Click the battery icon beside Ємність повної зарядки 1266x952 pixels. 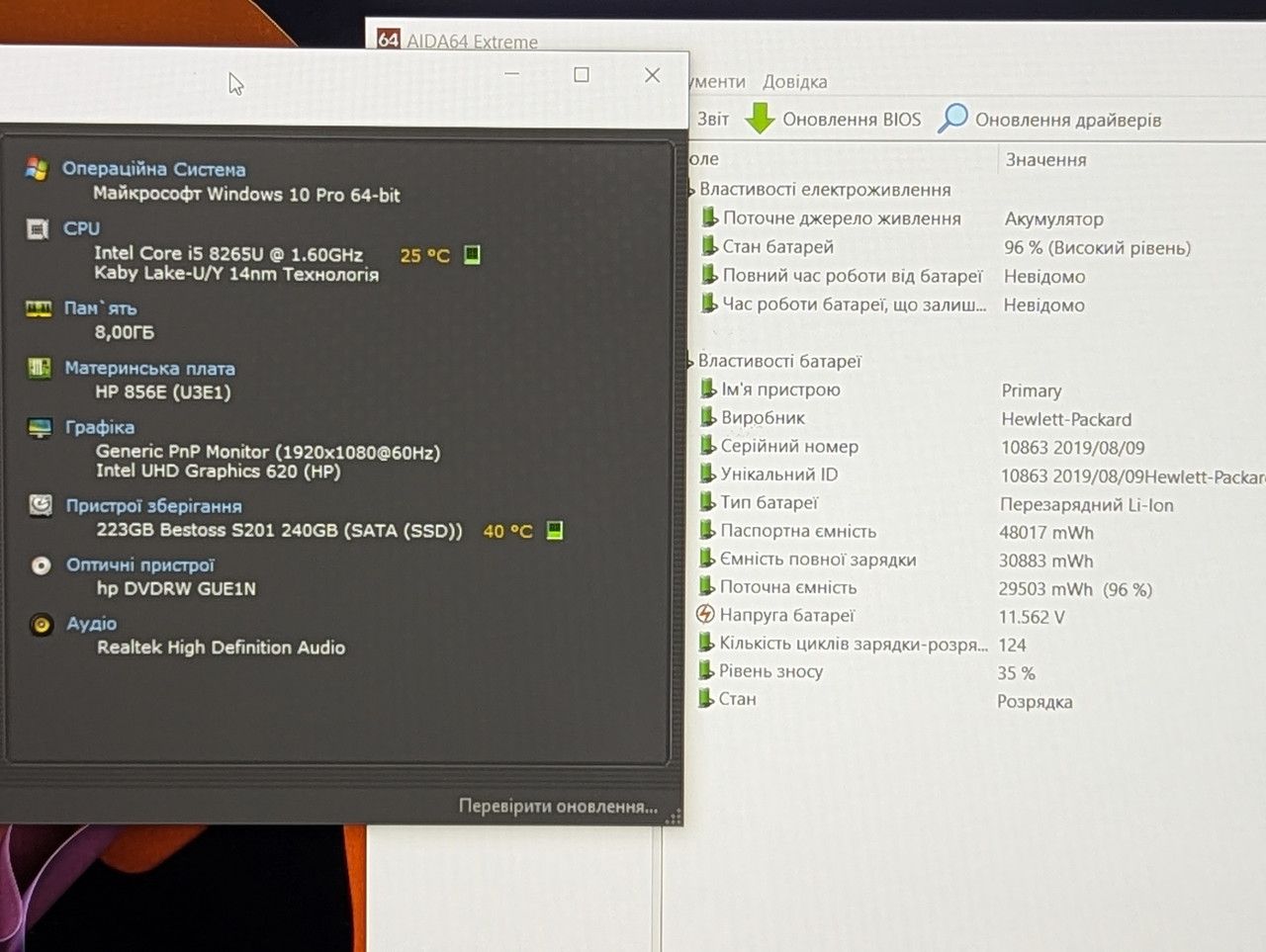[x=707, y=559]
